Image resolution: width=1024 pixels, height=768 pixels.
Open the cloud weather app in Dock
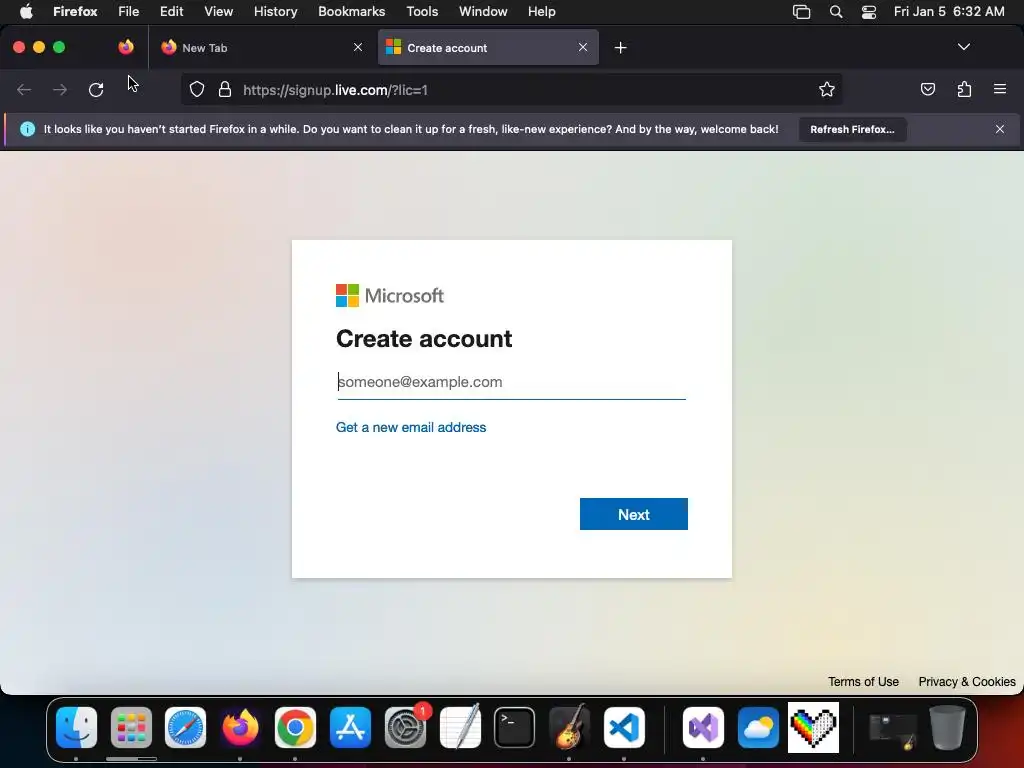(x=758, y=727)
